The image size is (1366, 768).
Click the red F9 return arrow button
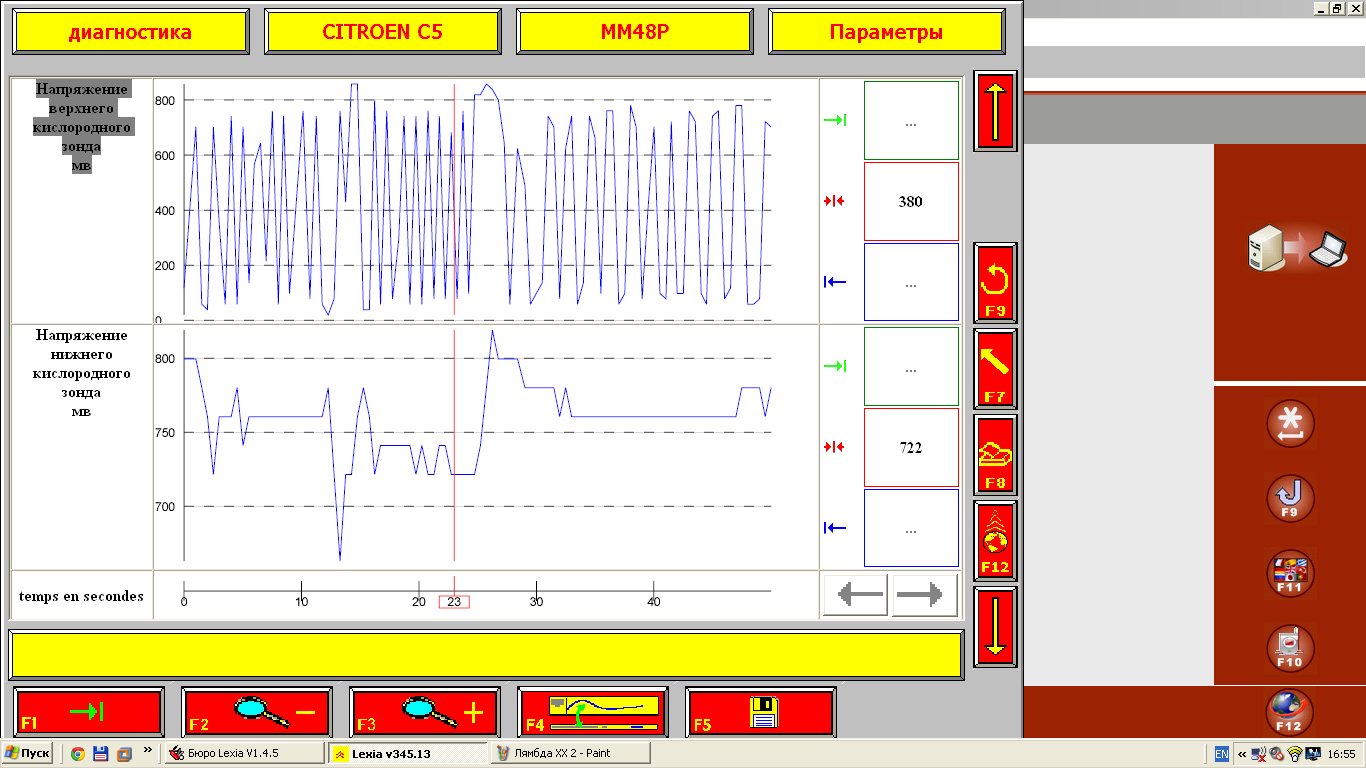(995, 283)
